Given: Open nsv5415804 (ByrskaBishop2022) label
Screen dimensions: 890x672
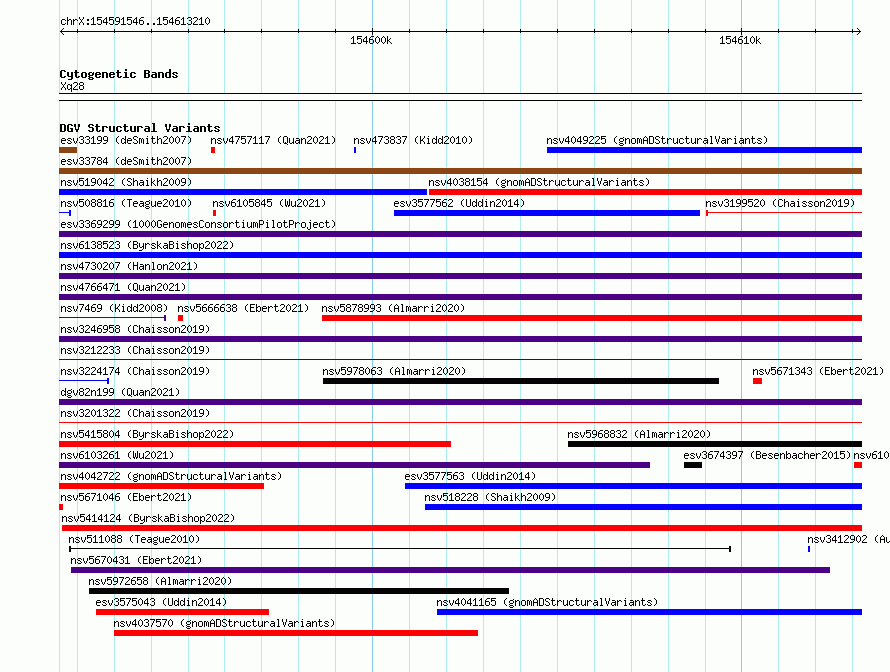Looking at the screenshot, I should tap(147, 434).
